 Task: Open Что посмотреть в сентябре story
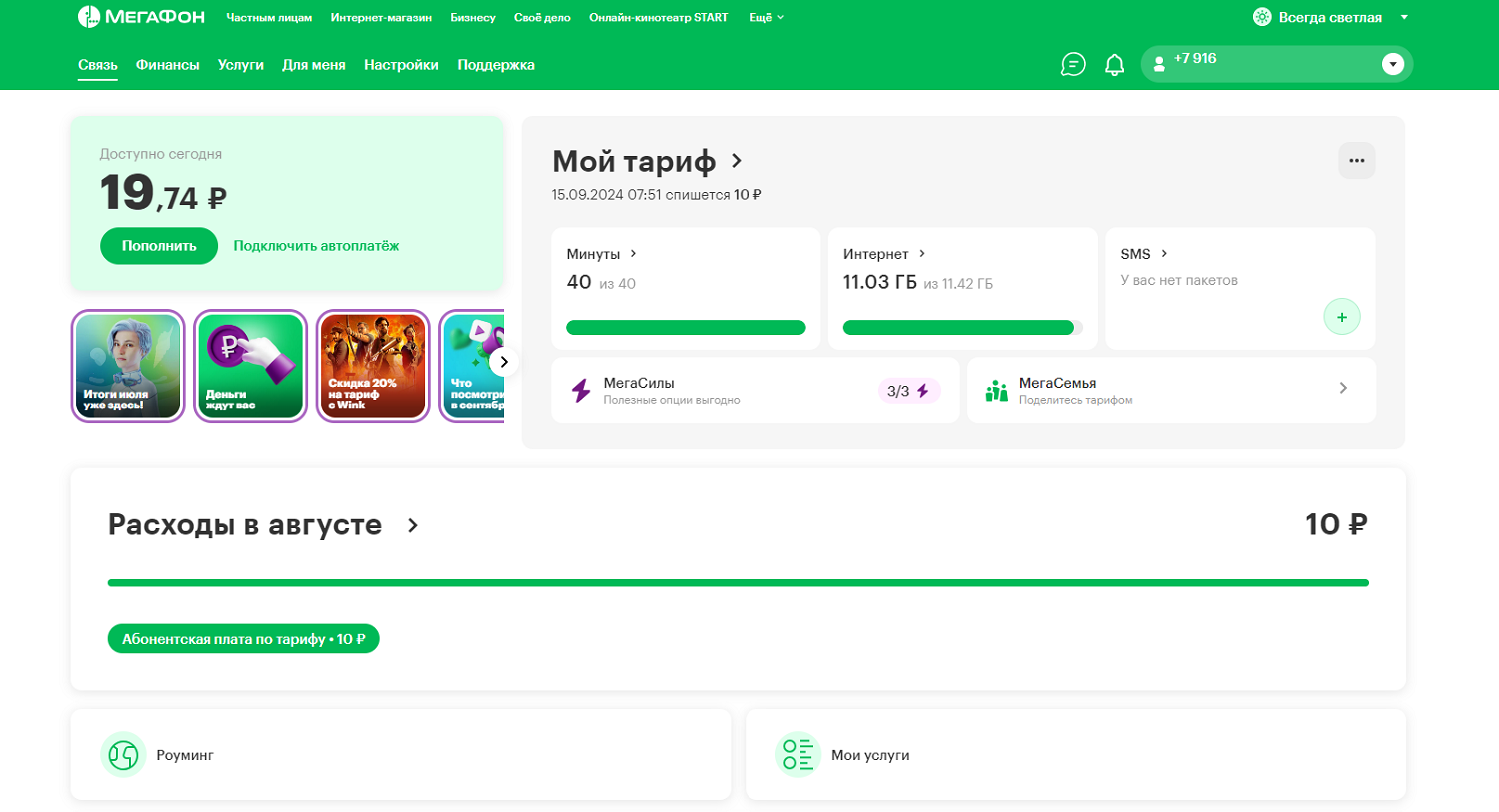472,366
